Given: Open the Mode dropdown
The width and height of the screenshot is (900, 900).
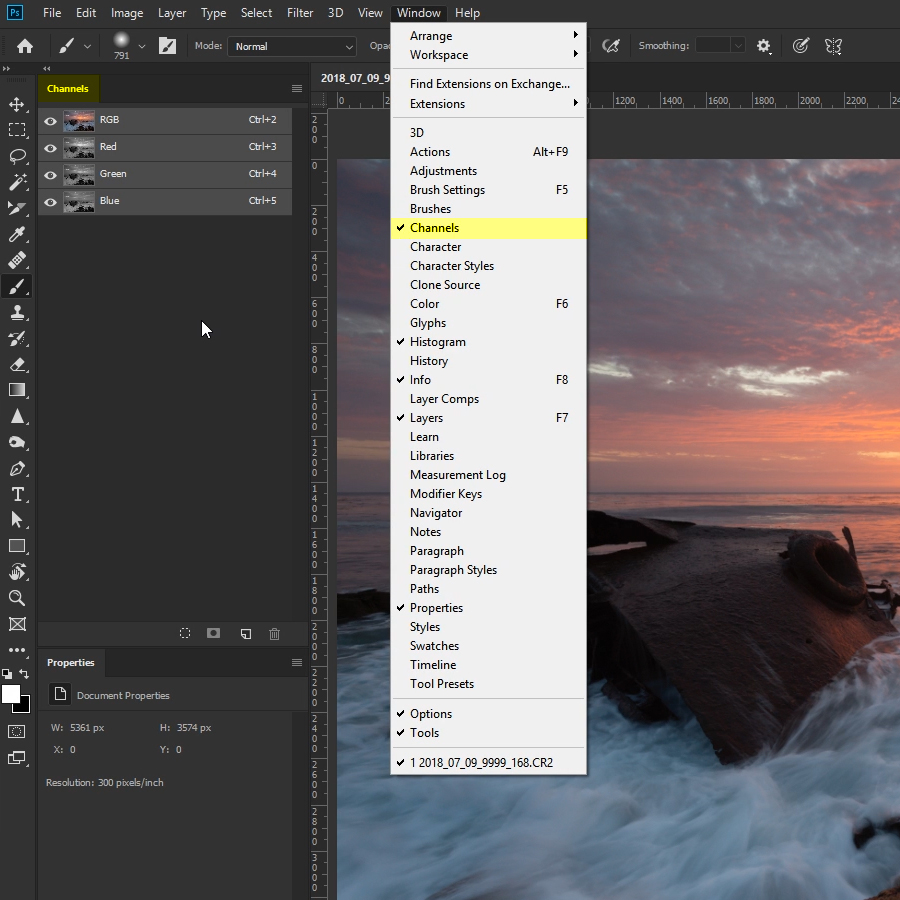Looking at the screenshot, I should coord(291,46).
